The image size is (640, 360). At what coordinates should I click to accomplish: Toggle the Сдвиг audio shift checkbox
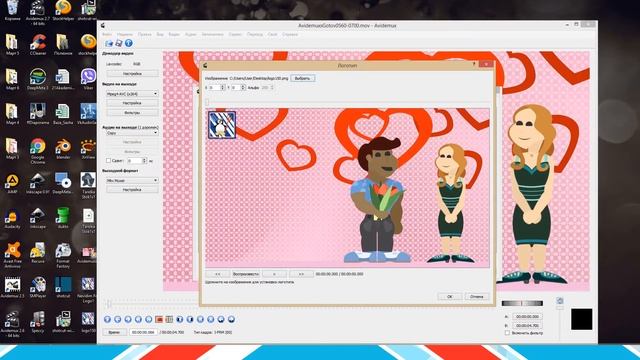coord(109,161)
